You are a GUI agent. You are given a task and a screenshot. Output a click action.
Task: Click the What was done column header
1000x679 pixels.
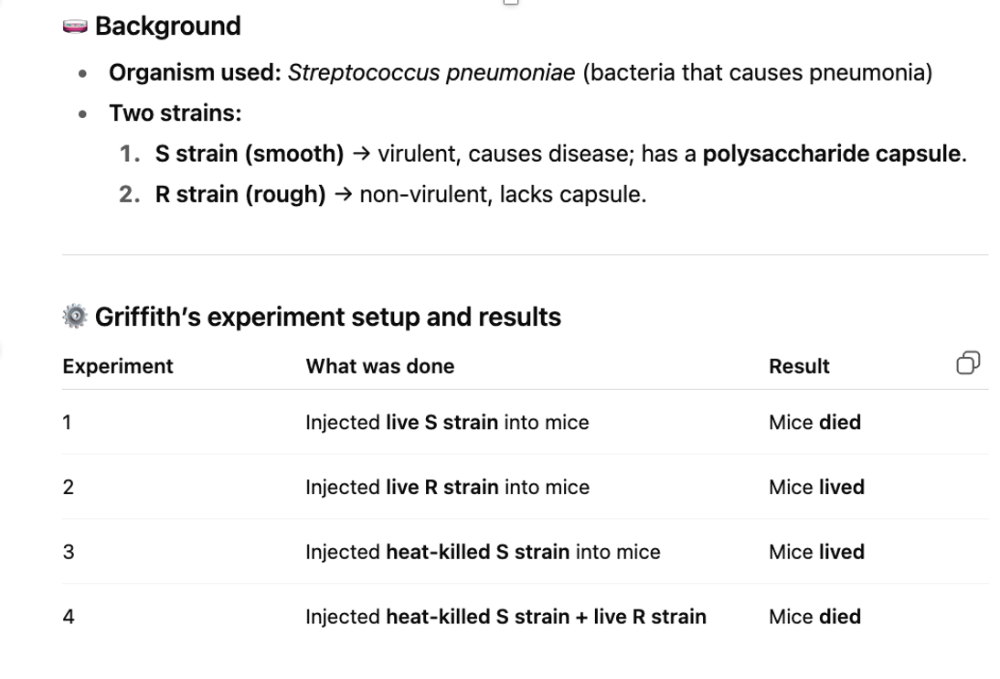(380, 366)
